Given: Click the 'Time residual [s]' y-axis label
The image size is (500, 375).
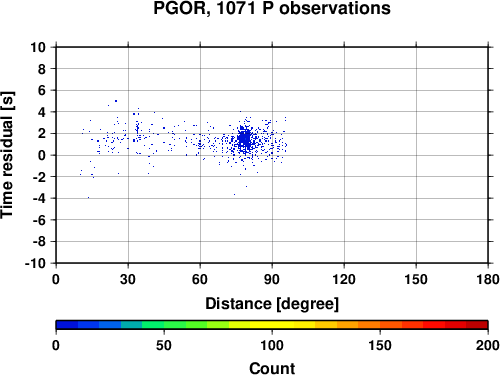Looking at the screenshot, I should pyautogui.click(x=7, y=155).
